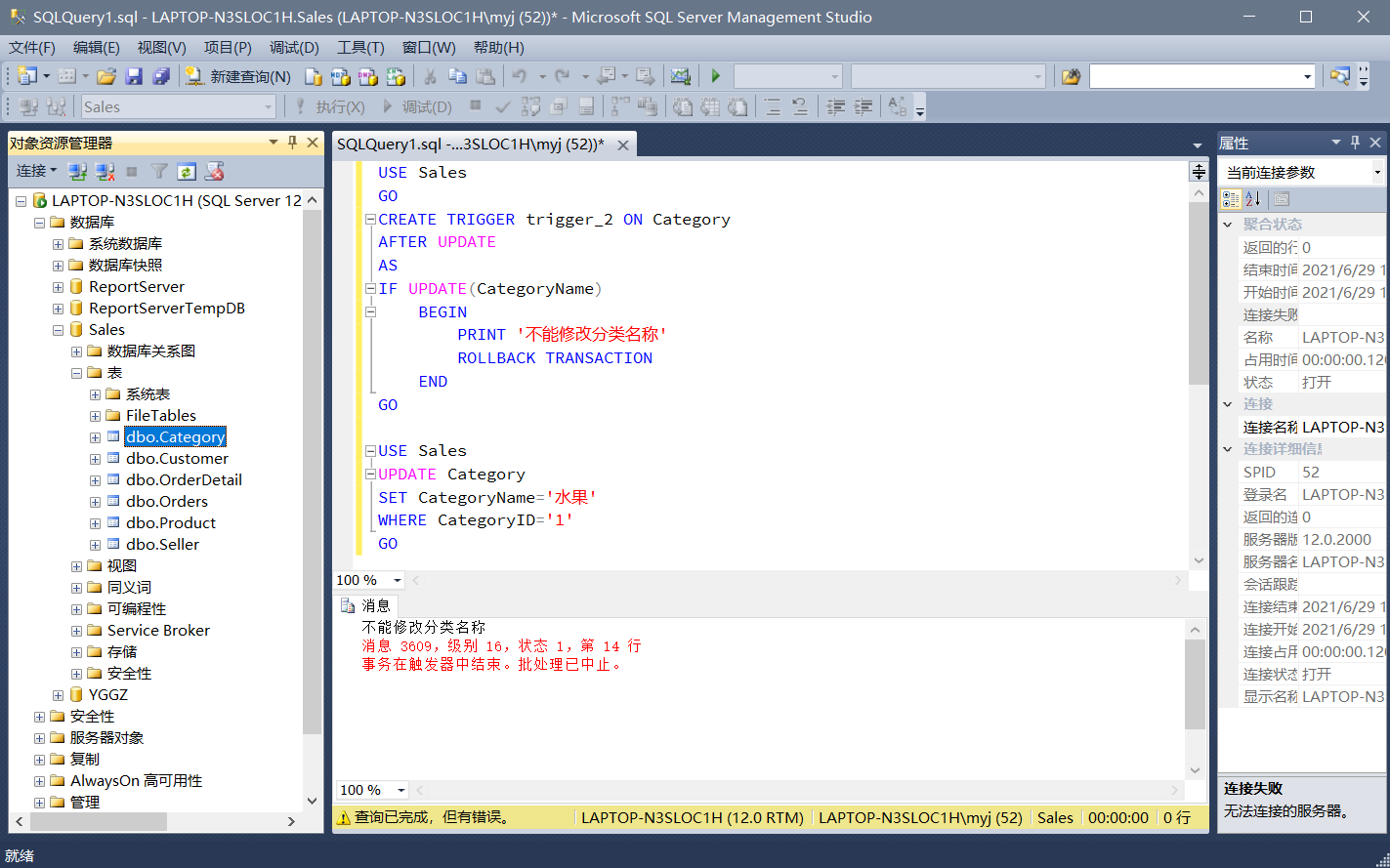The height and width of the screenshot is (868, 1390).
Task: Start debugging with 调试(D)
Action: tap(417, 106)
